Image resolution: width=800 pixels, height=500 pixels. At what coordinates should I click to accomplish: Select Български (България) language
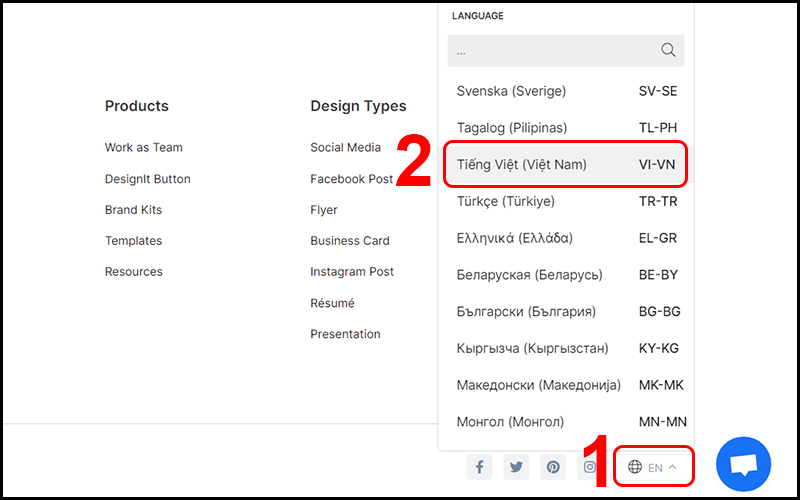click(x=566, y=311)
